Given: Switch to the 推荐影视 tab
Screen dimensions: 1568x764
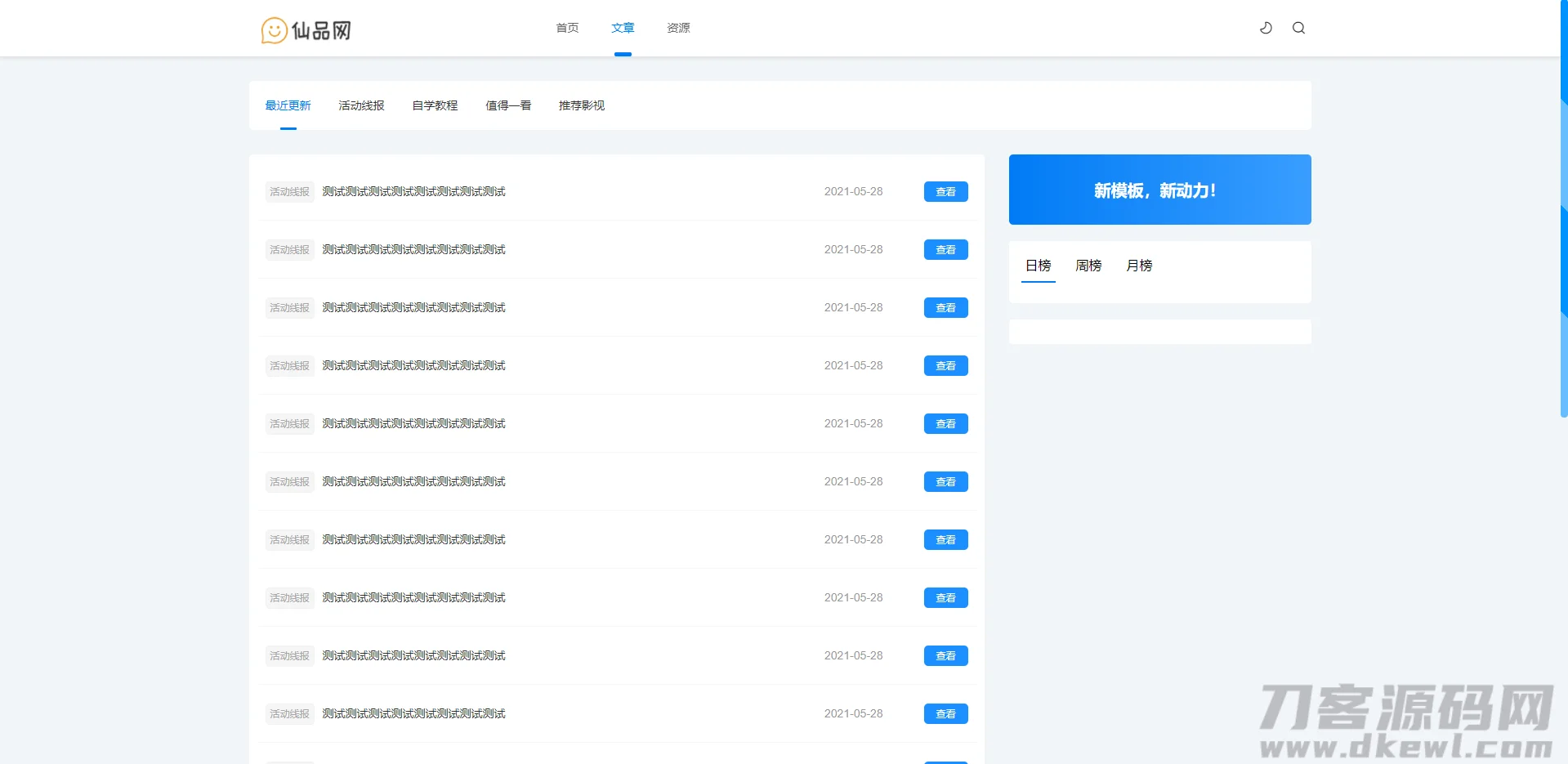Looking at the screenshot, I should 579,105.
